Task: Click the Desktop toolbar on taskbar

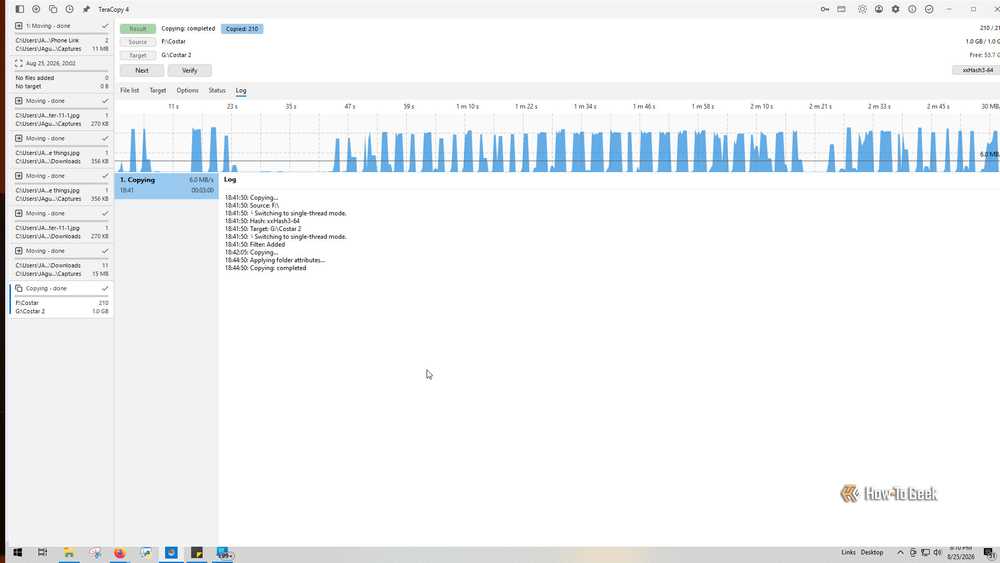Action: coord(872,552)
